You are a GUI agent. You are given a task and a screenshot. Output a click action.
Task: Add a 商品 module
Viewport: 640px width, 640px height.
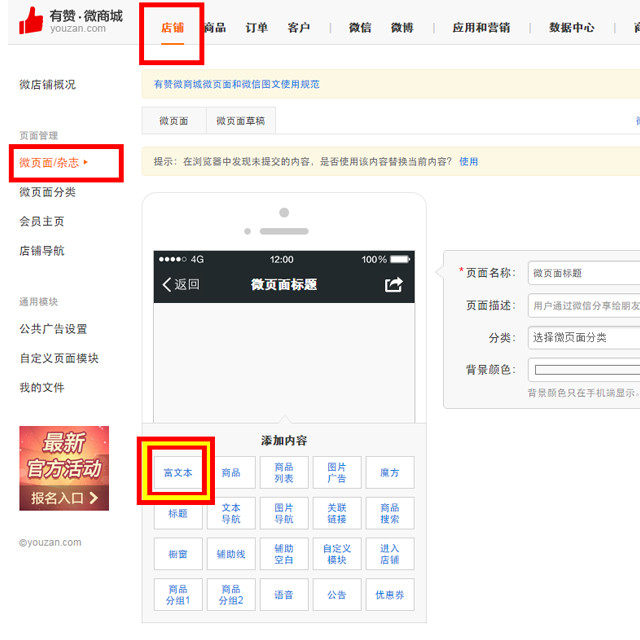coord(231,473)
